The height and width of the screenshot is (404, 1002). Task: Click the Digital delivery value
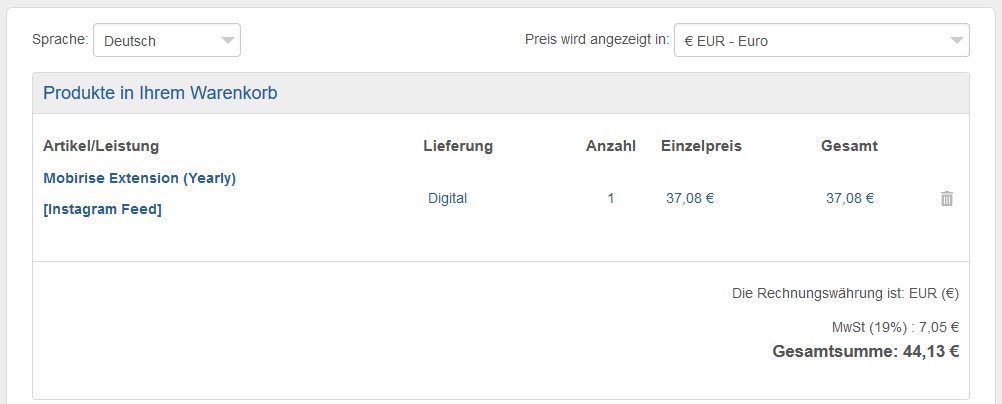447,198
